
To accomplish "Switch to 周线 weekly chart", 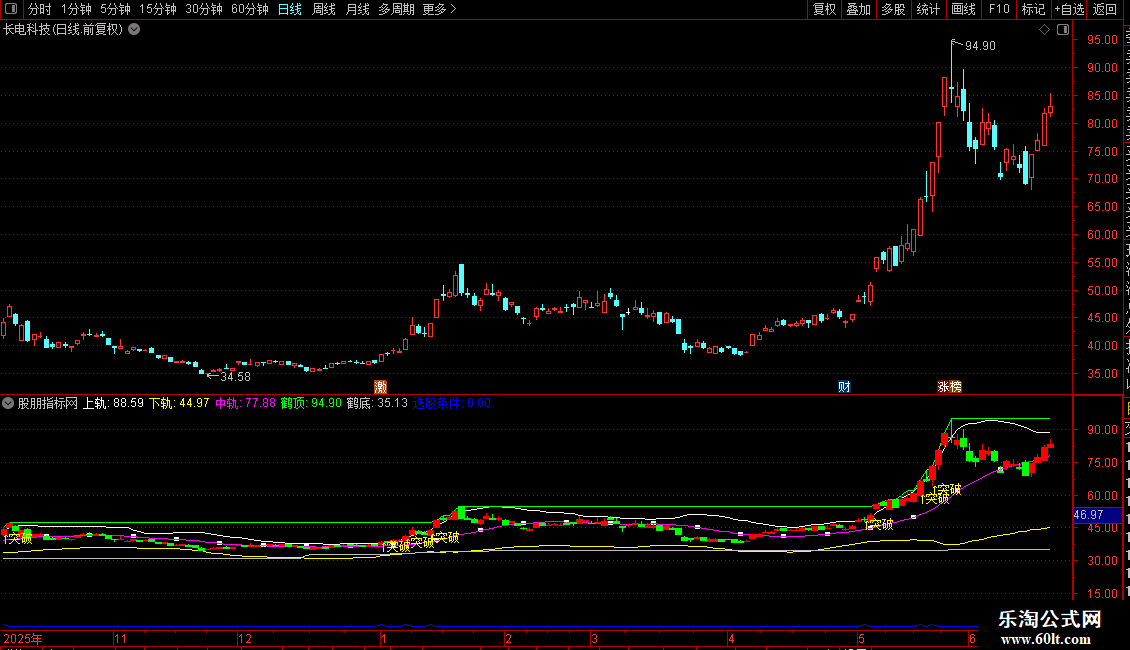I will [324, 9].
